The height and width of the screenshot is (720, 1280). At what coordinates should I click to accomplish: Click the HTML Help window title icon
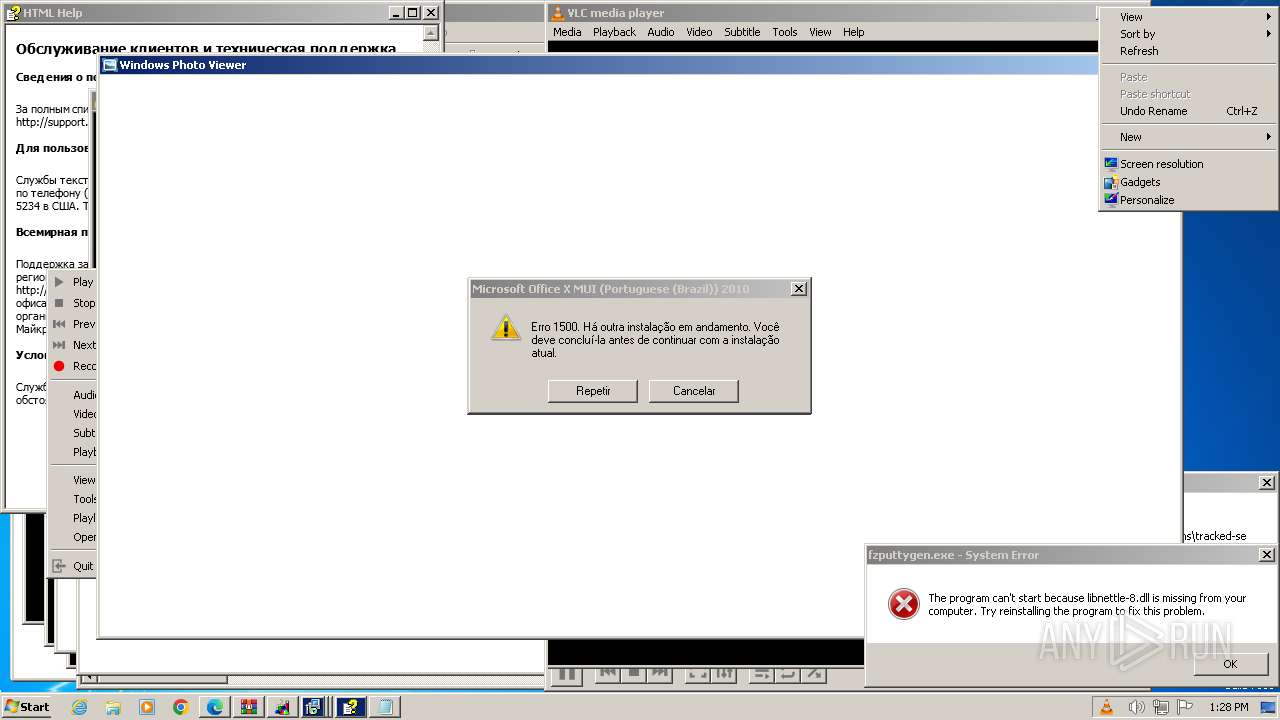coord(13,13)
